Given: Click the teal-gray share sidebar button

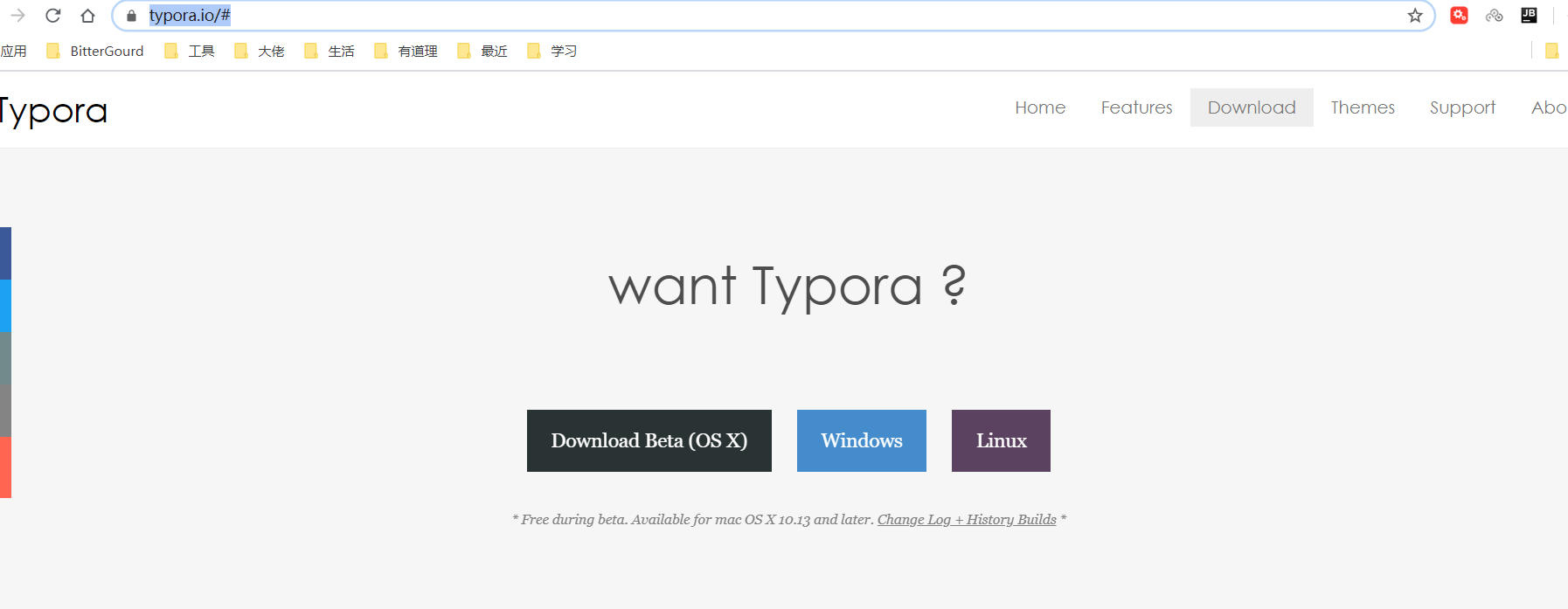Looking at the screenshot, I should (5, 358).
